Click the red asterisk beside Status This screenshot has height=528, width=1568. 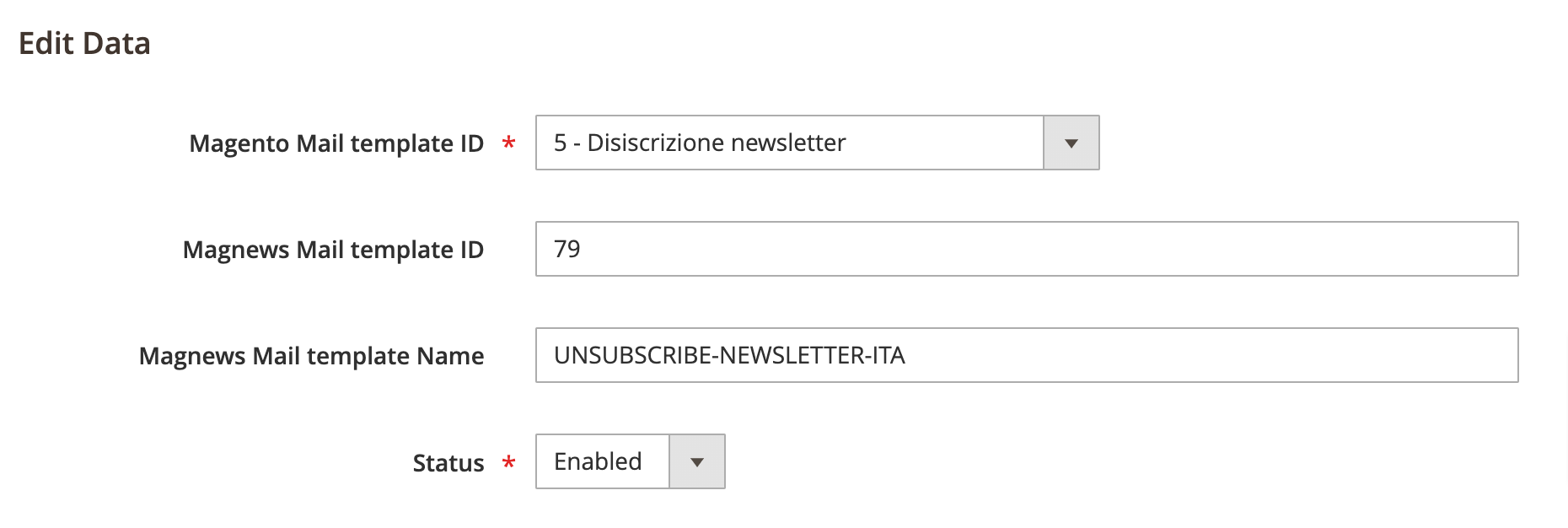point(508,461)
